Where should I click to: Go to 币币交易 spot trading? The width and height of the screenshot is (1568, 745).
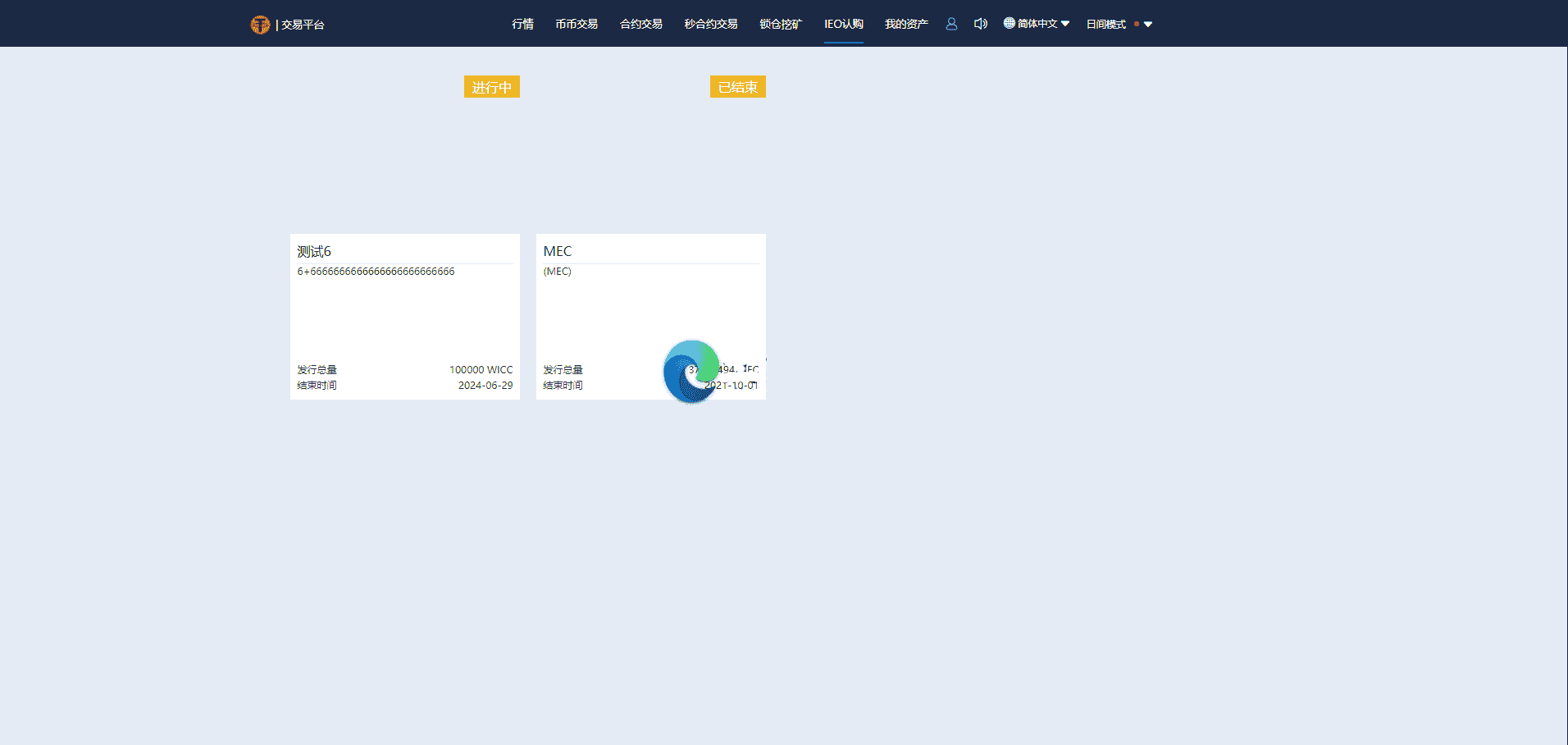pyautogui.click(x=577, y=24)
